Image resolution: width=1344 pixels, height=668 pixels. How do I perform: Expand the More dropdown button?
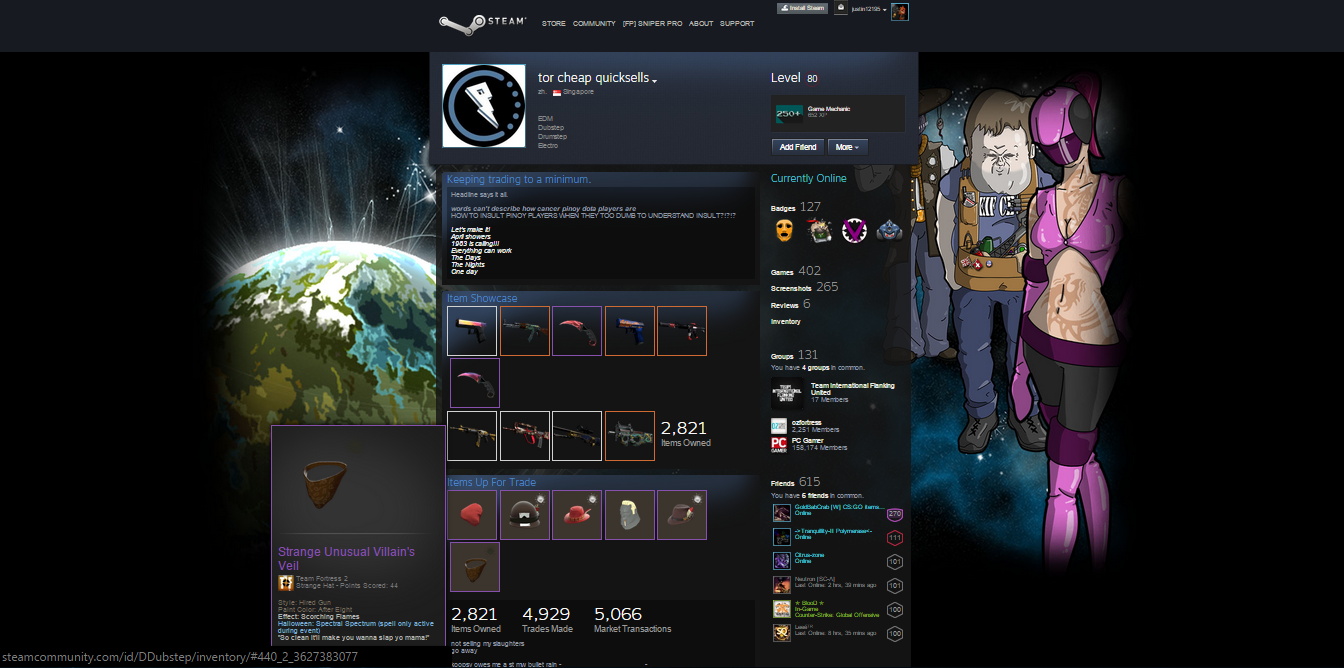pos(847,147)
